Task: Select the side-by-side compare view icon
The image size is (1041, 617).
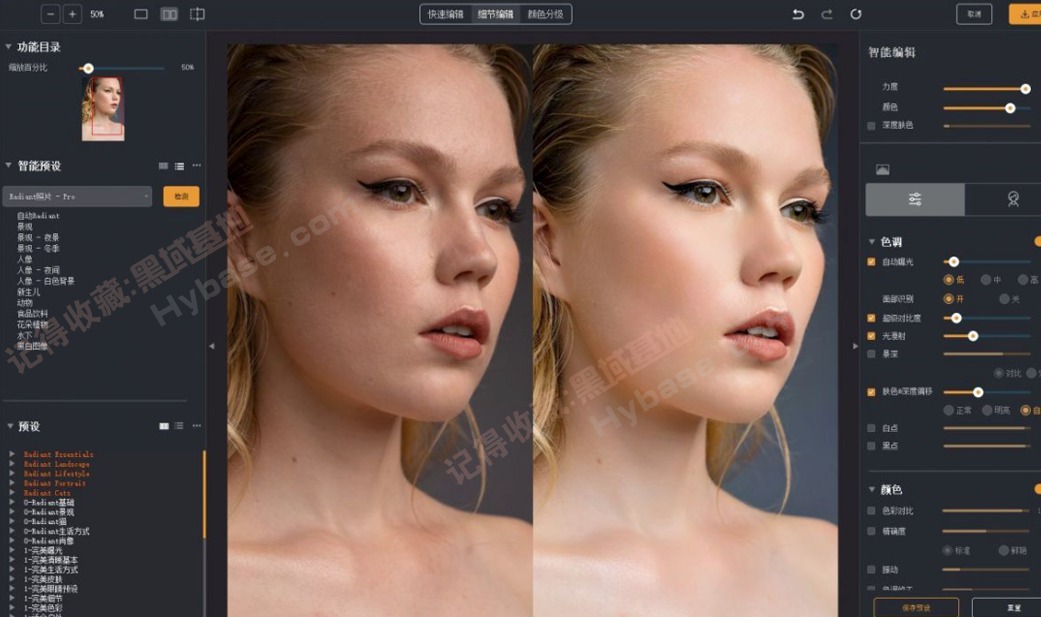Action: 169,14
